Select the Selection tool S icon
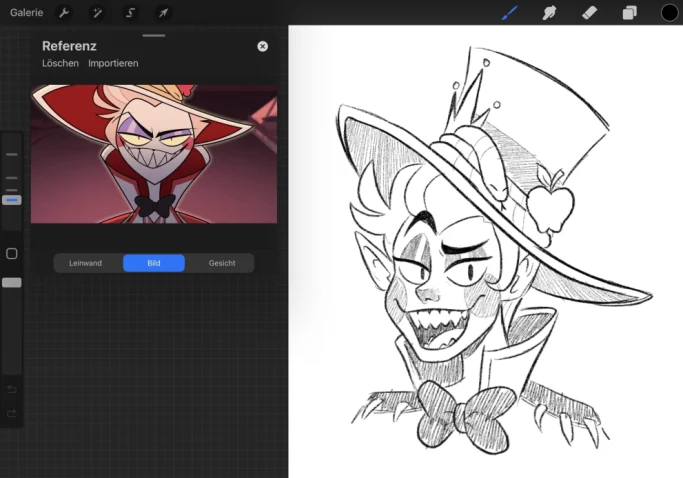The width and height of the screenshot is (683, 478). [x=130, y=13]
